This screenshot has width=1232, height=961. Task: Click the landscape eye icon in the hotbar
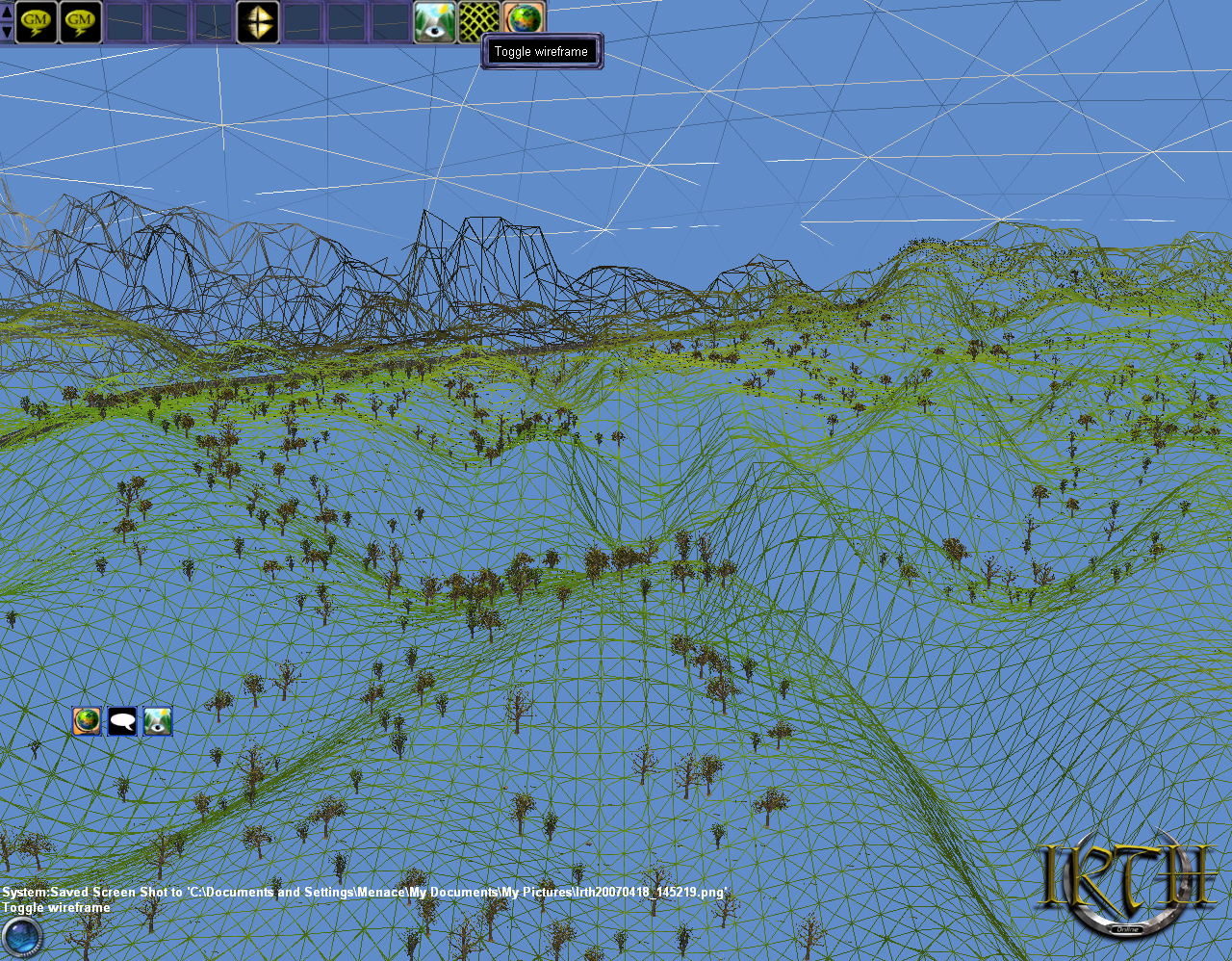coord(435,22)
